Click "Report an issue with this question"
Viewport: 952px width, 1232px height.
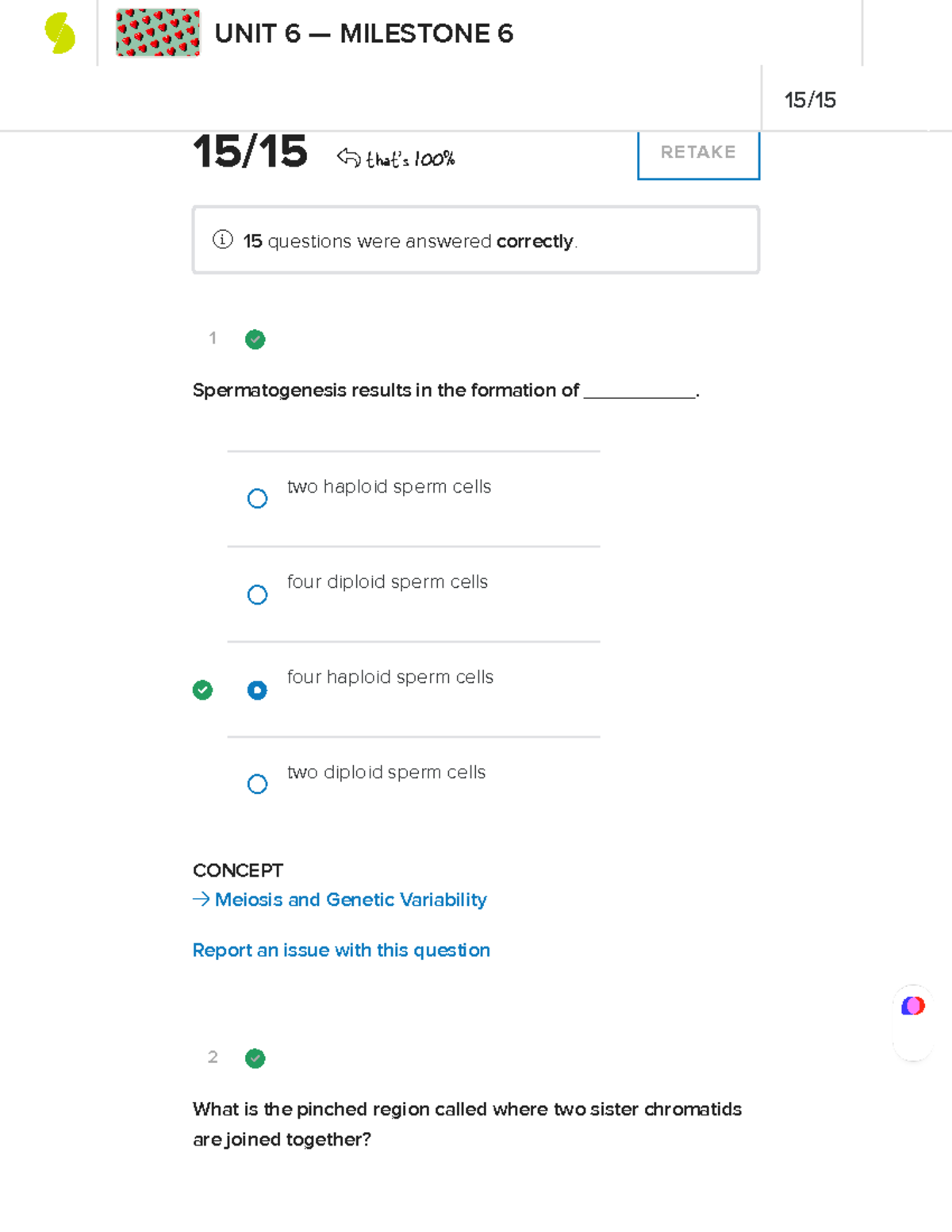(341, 950)
